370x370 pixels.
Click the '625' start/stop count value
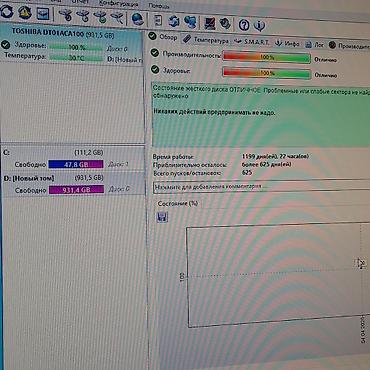coord(247,173)
